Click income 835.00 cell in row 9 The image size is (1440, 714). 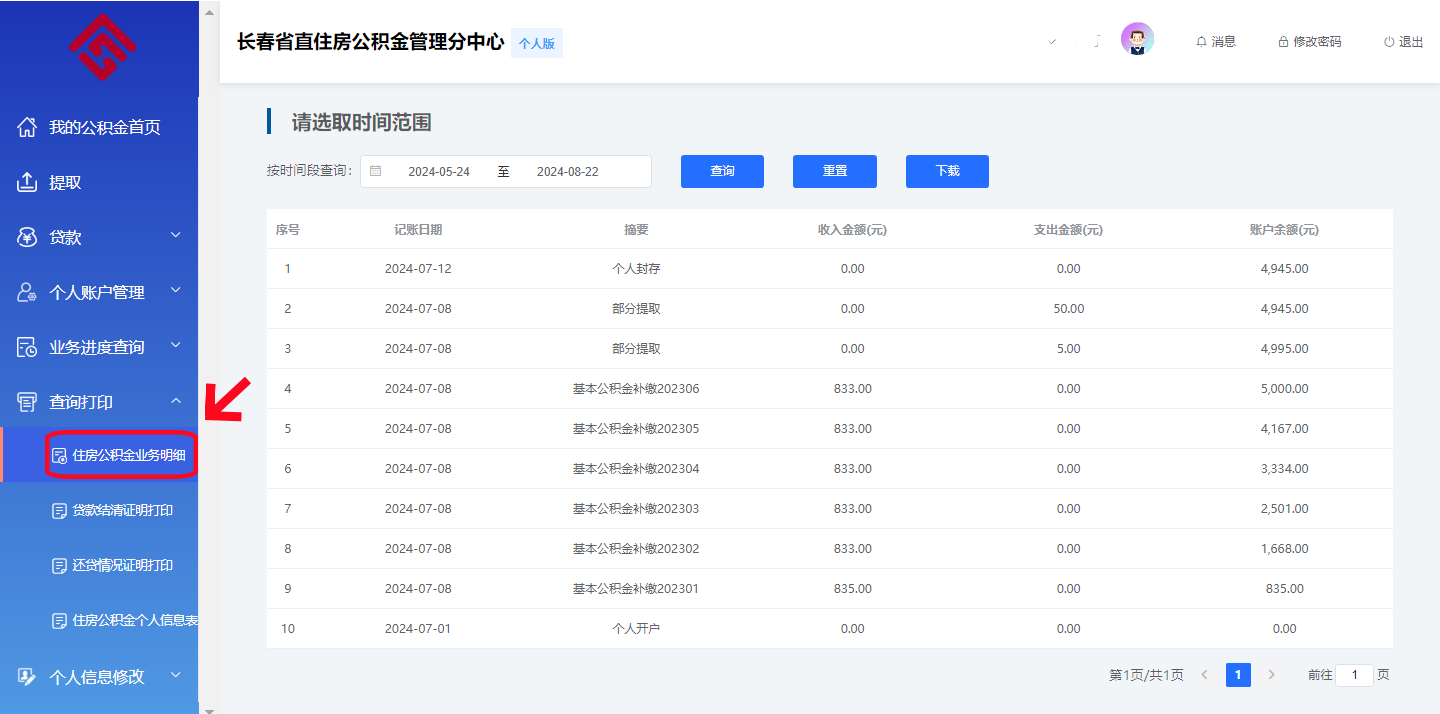pos(852,589)
